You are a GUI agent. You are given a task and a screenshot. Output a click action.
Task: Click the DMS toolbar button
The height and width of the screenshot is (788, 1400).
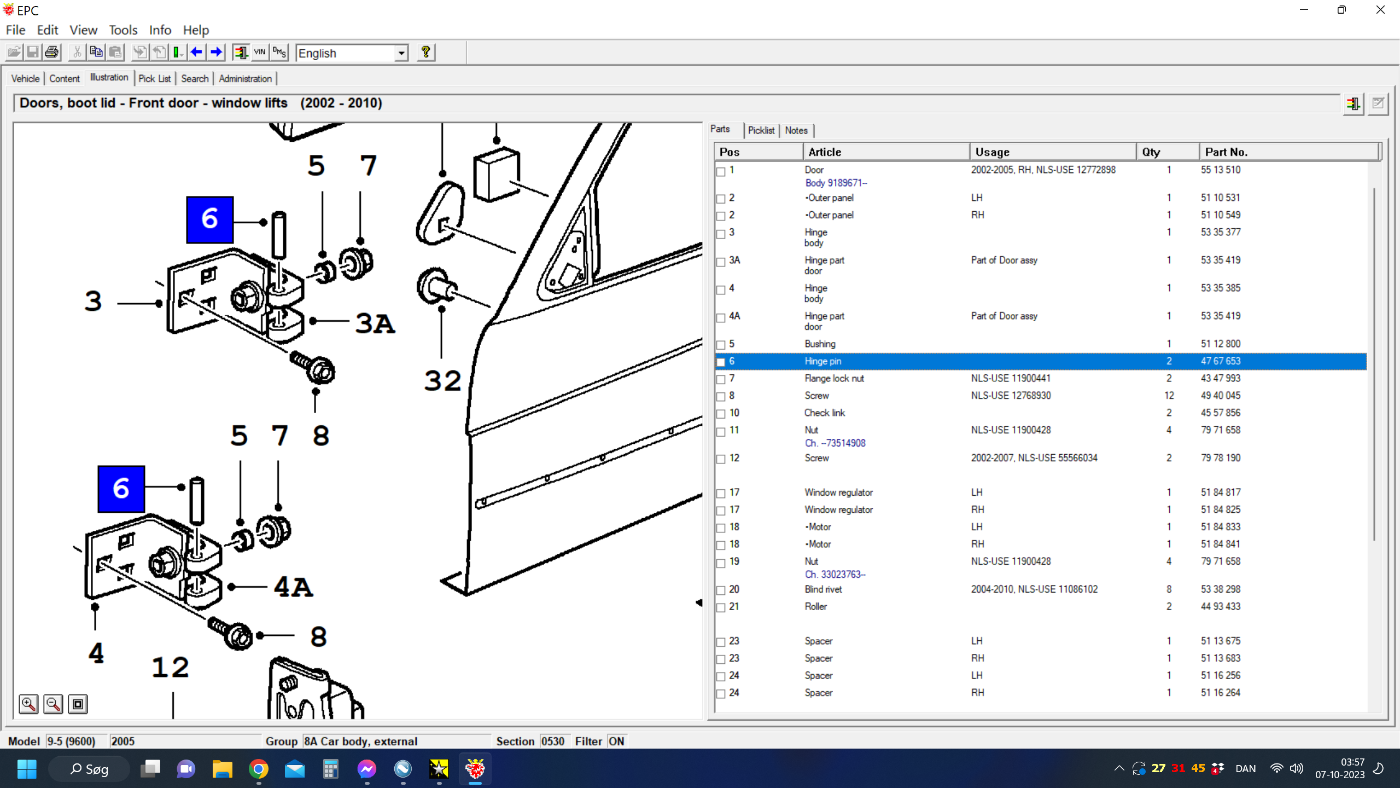click(x=279, y=52)
